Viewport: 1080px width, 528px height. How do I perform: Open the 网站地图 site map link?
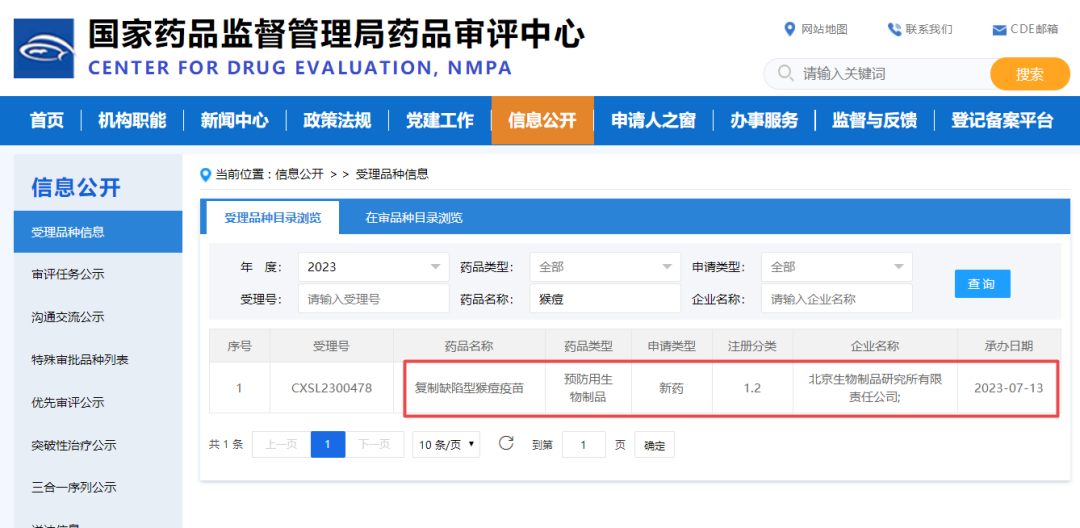(816, 29)
